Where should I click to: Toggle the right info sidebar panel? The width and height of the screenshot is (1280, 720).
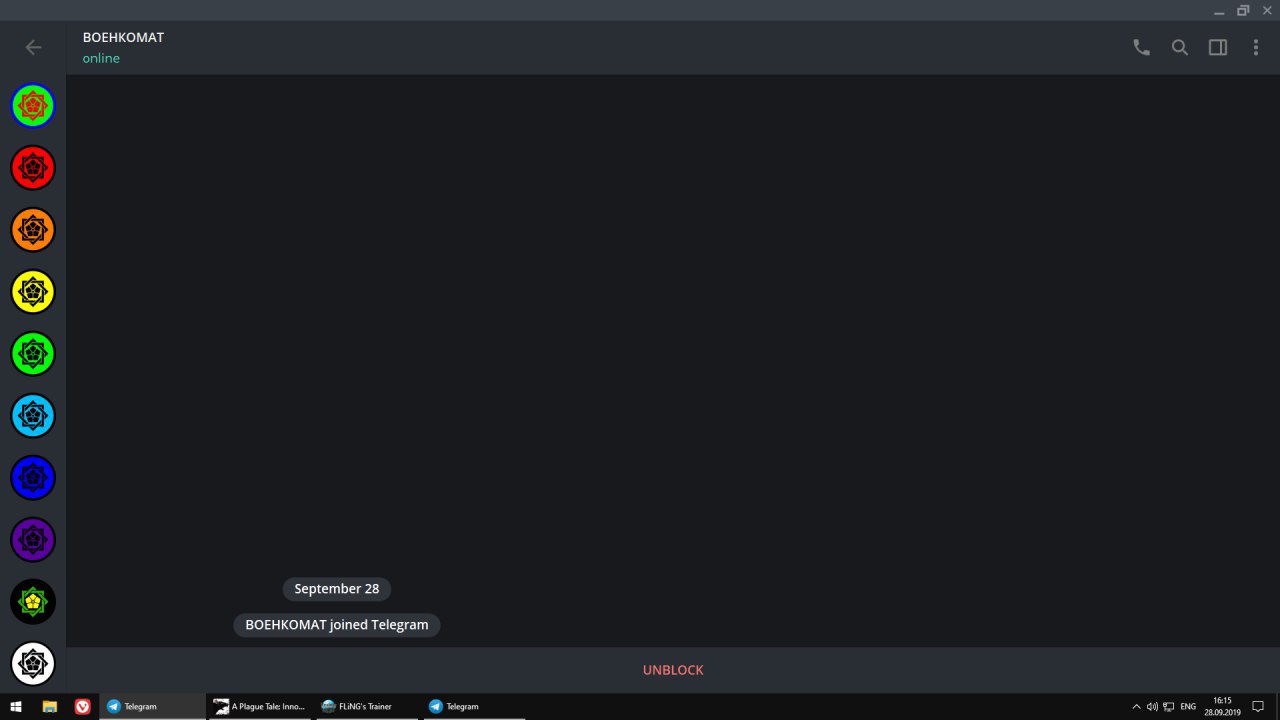pyautogui.click(x=1218, y=47)
